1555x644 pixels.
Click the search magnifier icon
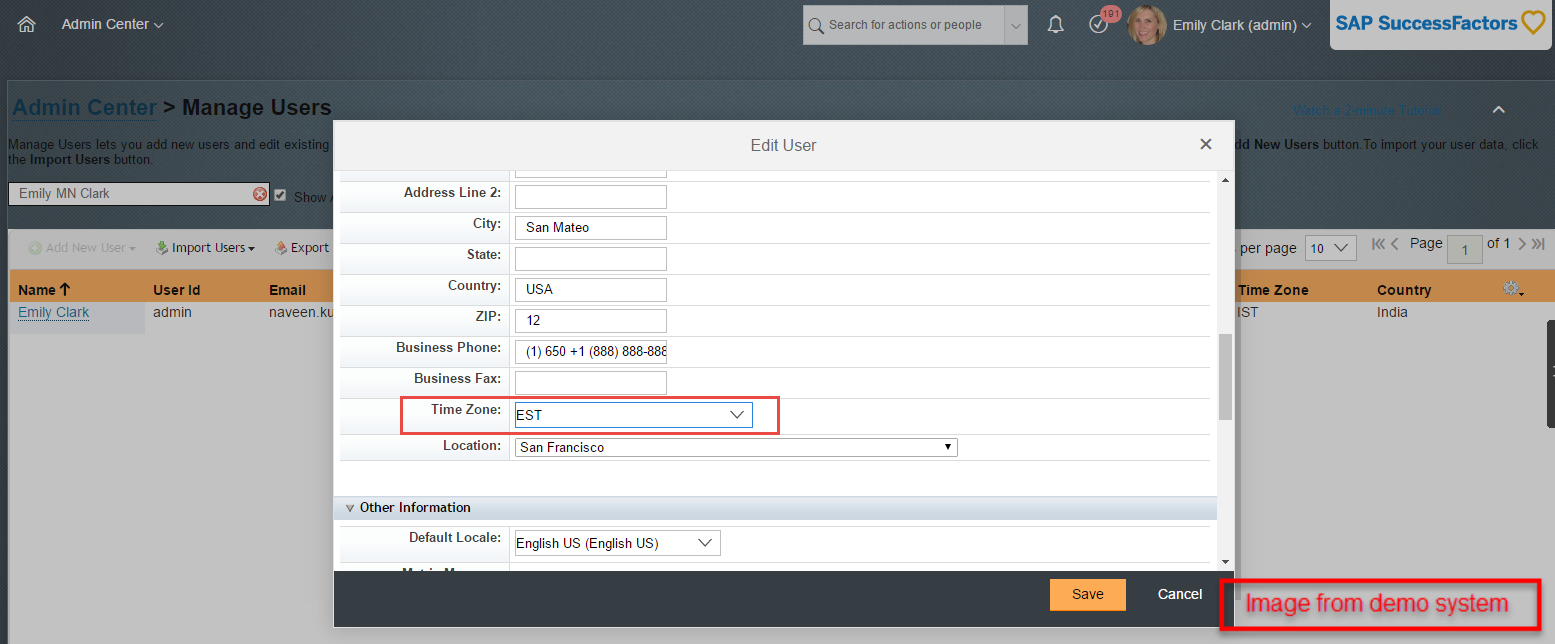tap(816, 25)
